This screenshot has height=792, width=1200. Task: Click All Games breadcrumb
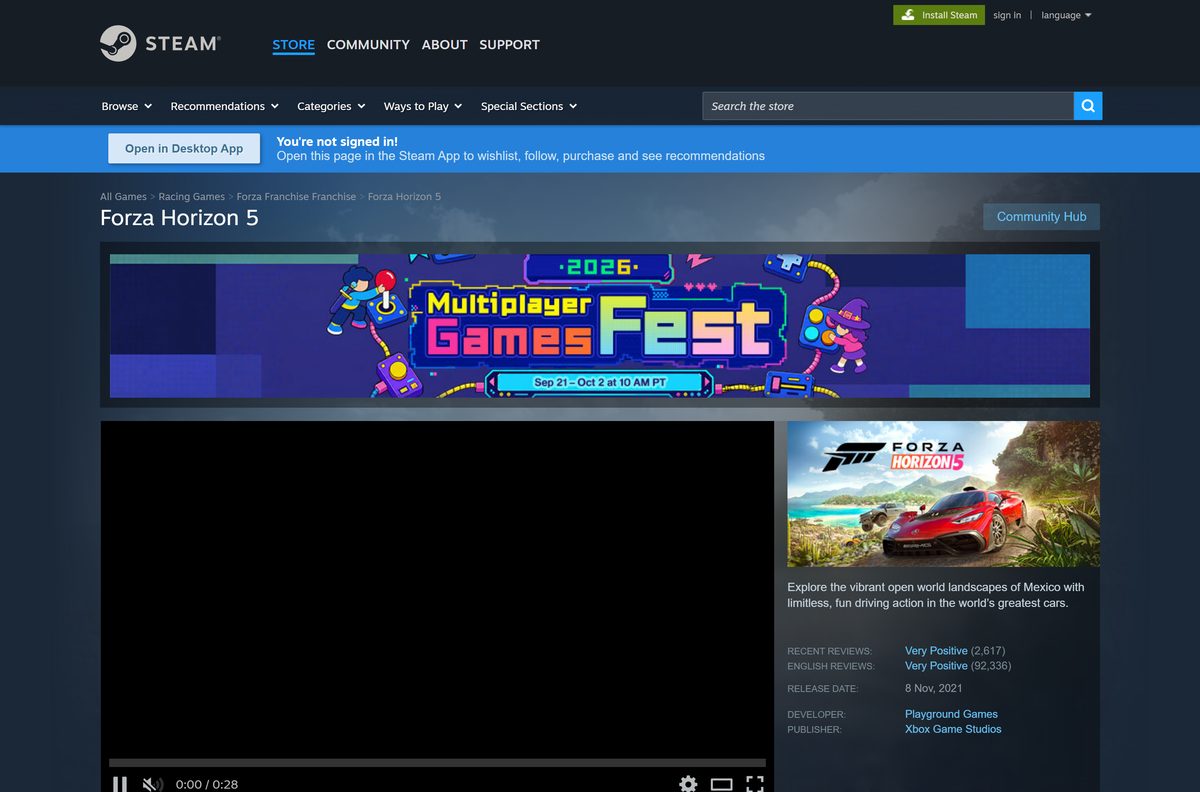pos(123,197)
